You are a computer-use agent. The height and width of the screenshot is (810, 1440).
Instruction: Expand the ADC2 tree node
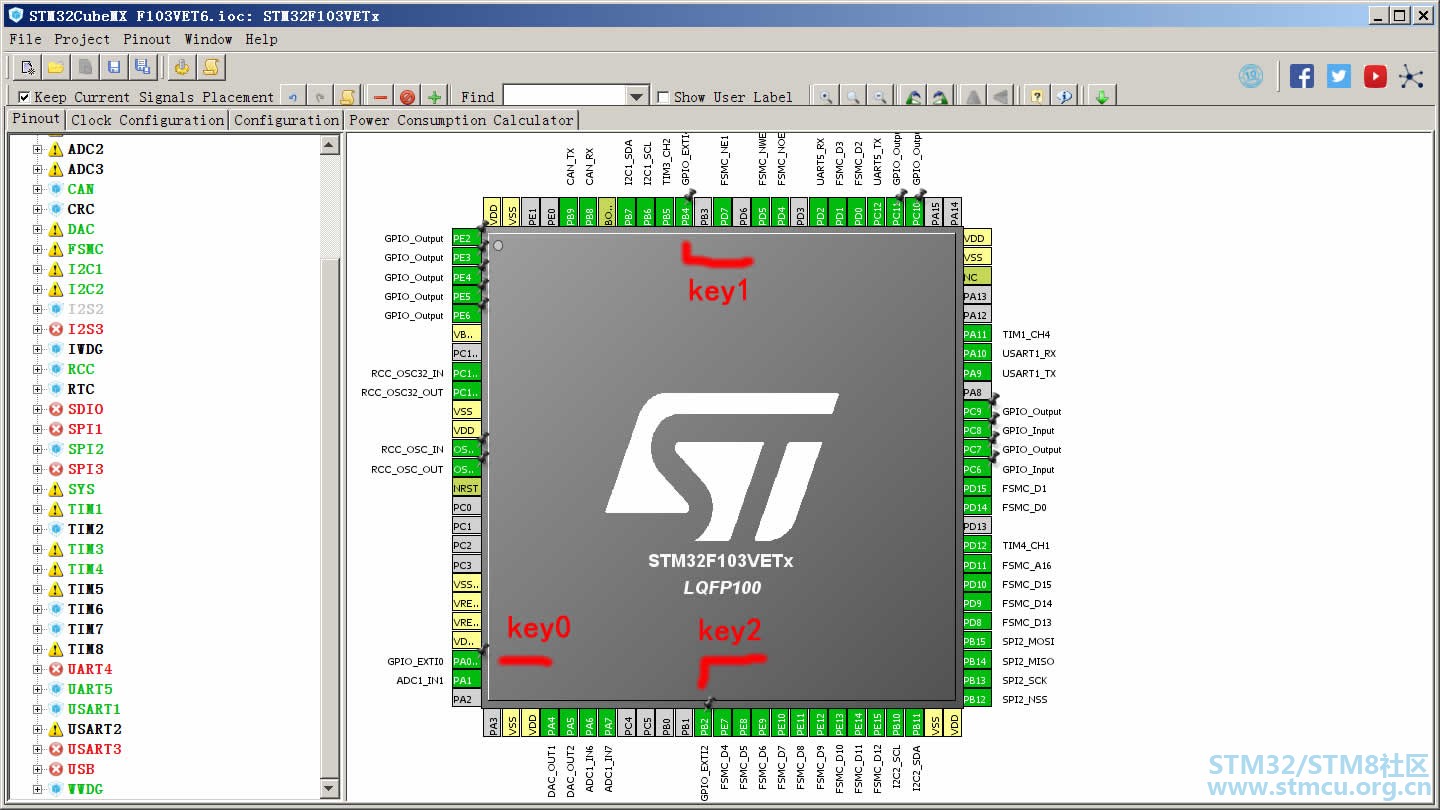tap(38, 149)
